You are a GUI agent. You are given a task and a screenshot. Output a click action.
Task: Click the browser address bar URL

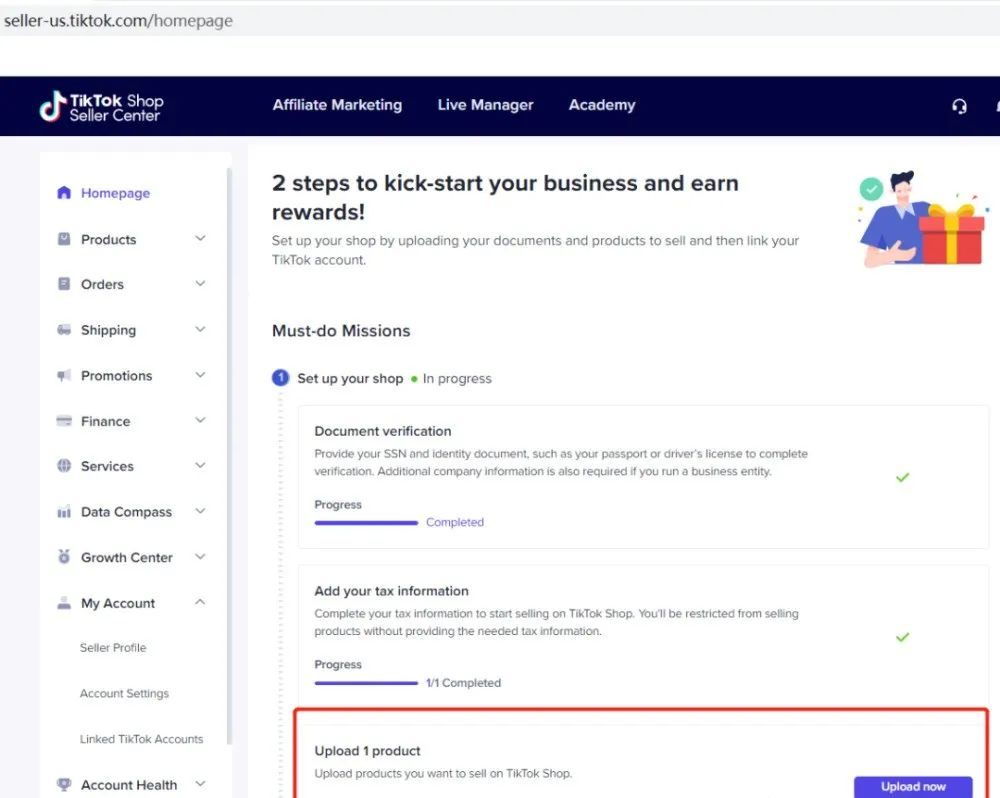[x=118, y=21]
